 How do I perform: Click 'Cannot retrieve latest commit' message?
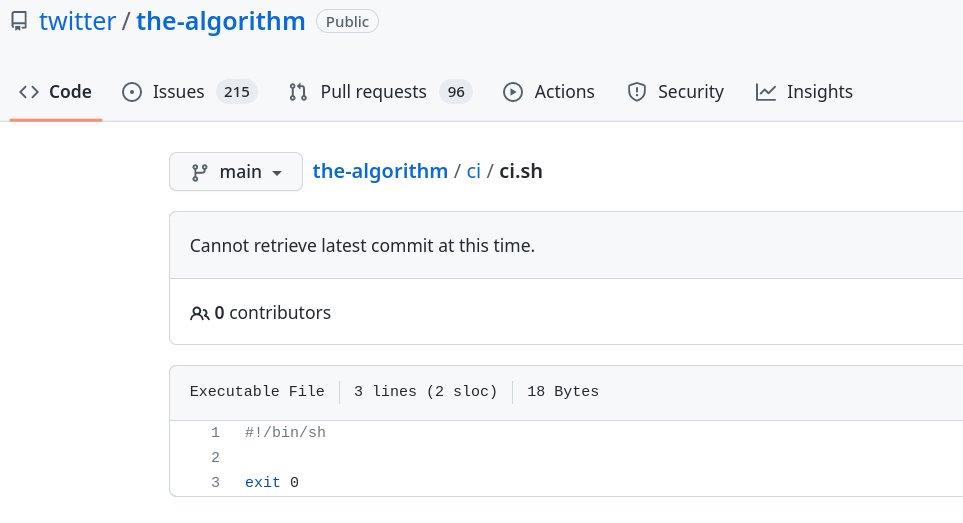[362, 246]
